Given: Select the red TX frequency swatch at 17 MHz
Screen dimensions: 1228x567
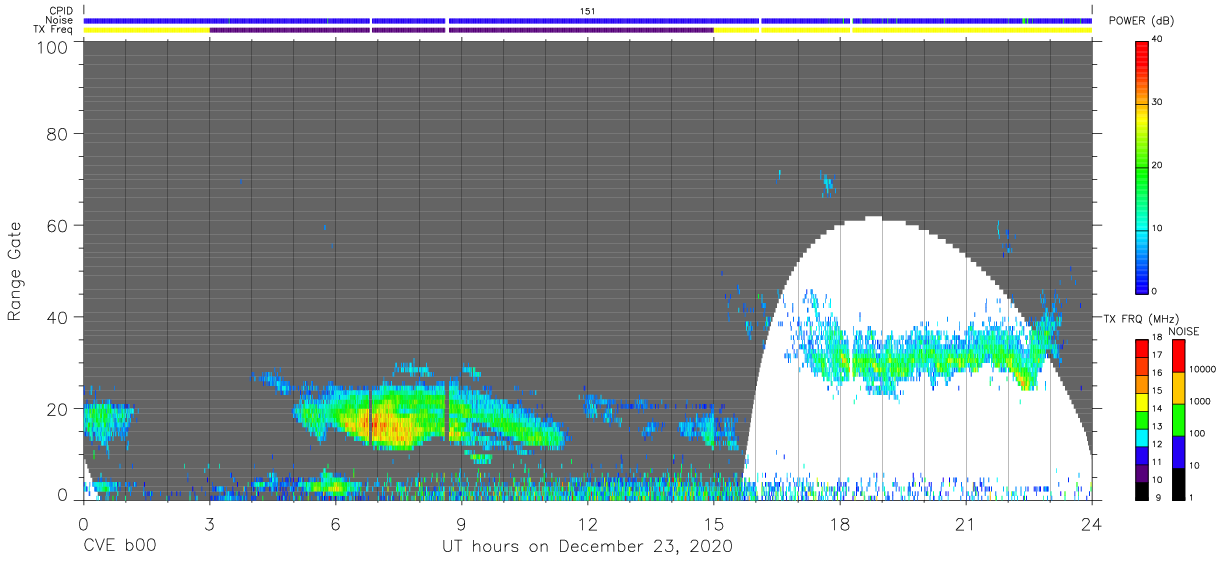Looking at the screenshot, I should tap(1141, 348).
